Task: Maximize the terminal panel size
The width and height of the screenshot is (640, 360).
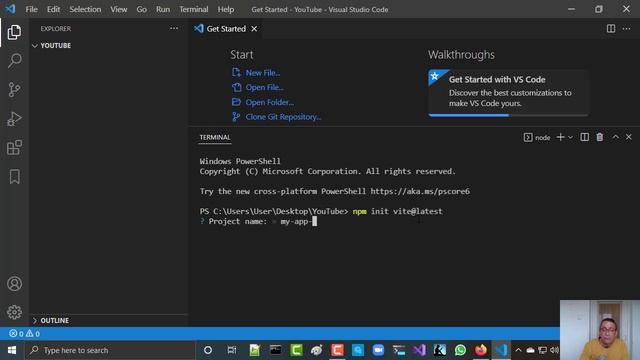Action: pos(616,137)
